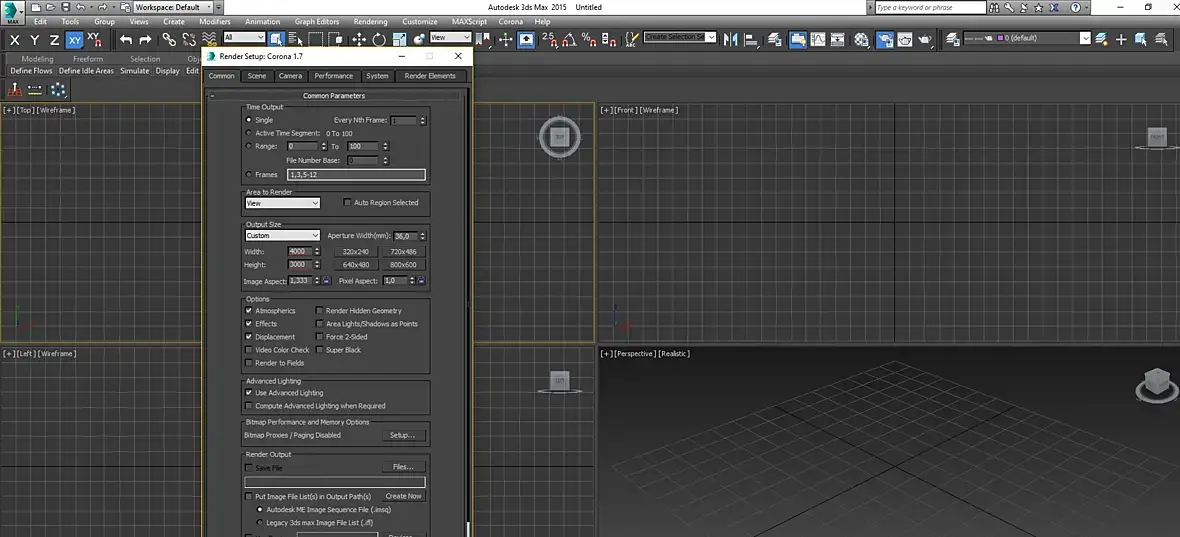
Task: Click the teapot Render Production icon
Action: tap(925, 40)
